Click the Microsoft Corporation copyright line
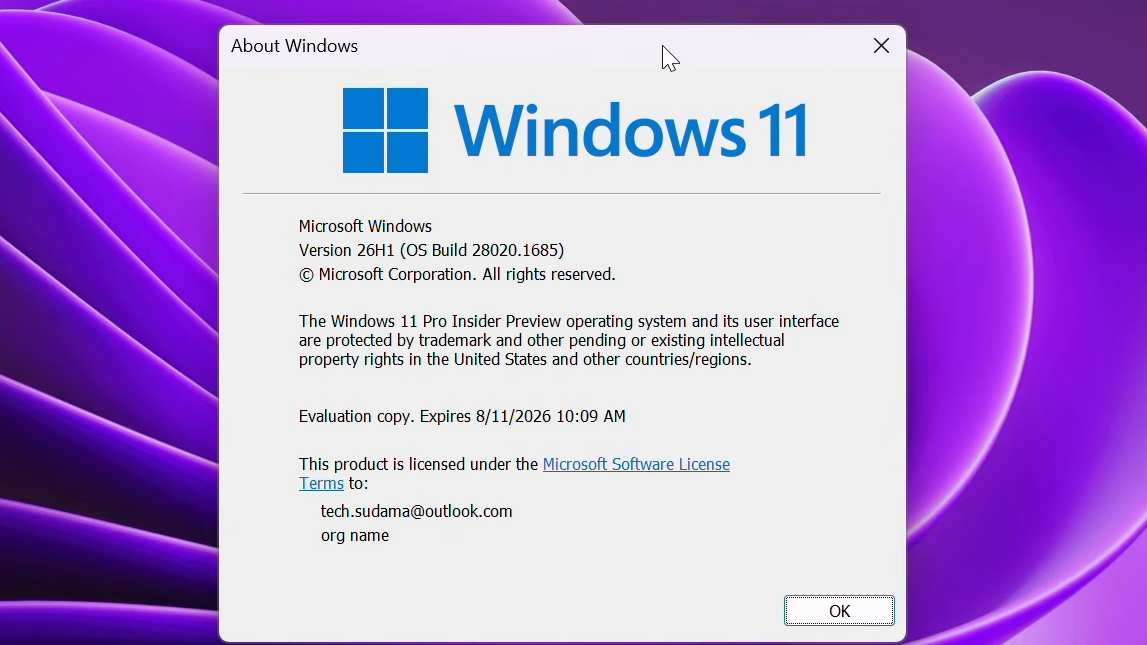Viewport: 1147px width, 645px height. [457, 274]
